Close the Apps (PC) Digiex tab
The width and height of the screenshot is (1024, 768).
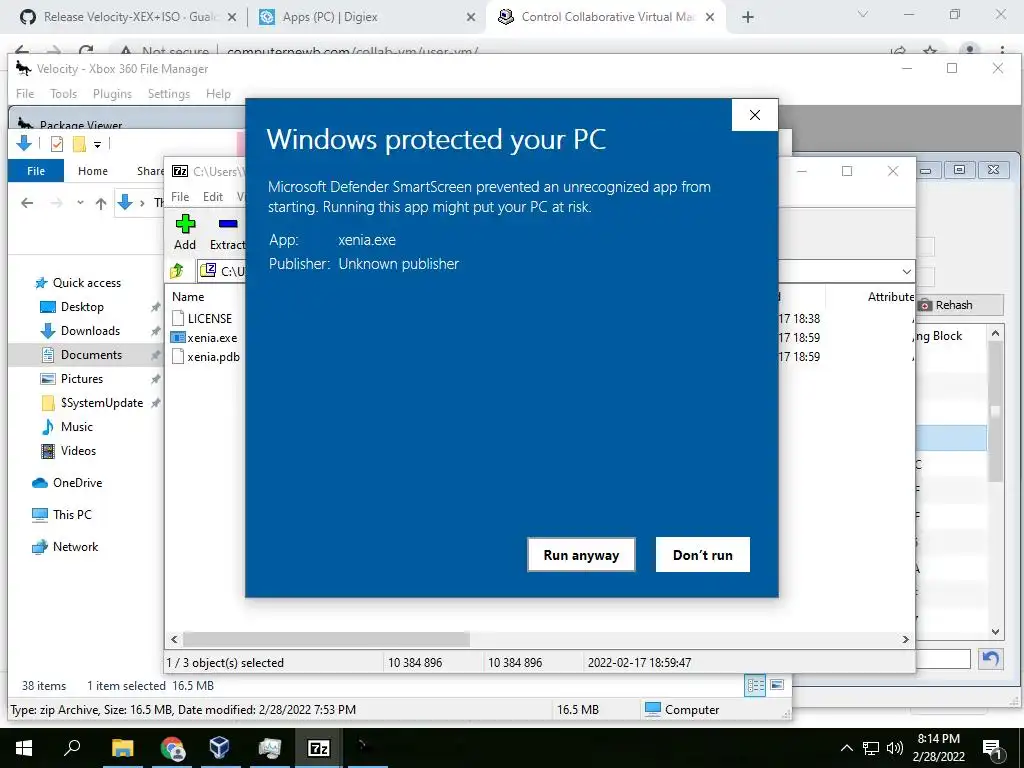[x=471, y=18]
